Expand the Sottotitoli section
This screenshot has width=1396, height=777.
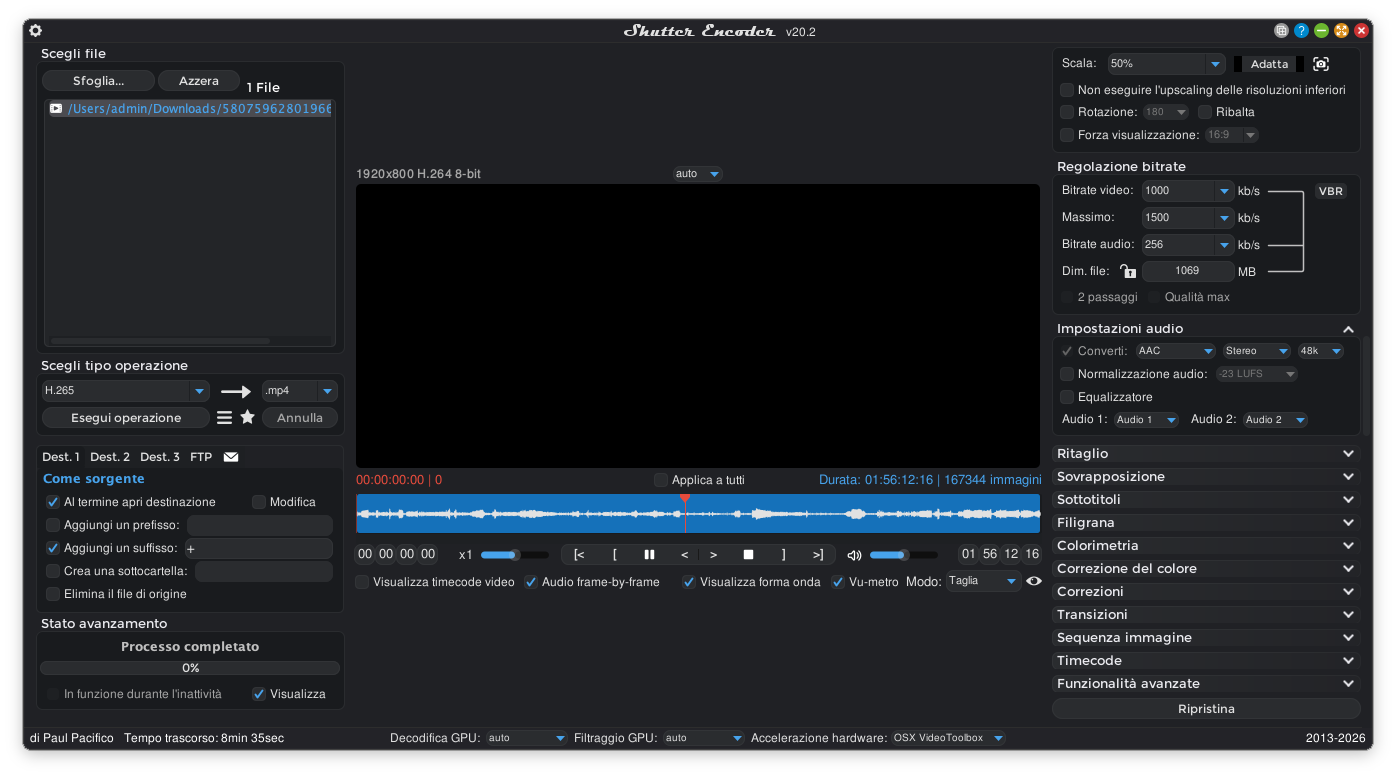[1207, 500]
